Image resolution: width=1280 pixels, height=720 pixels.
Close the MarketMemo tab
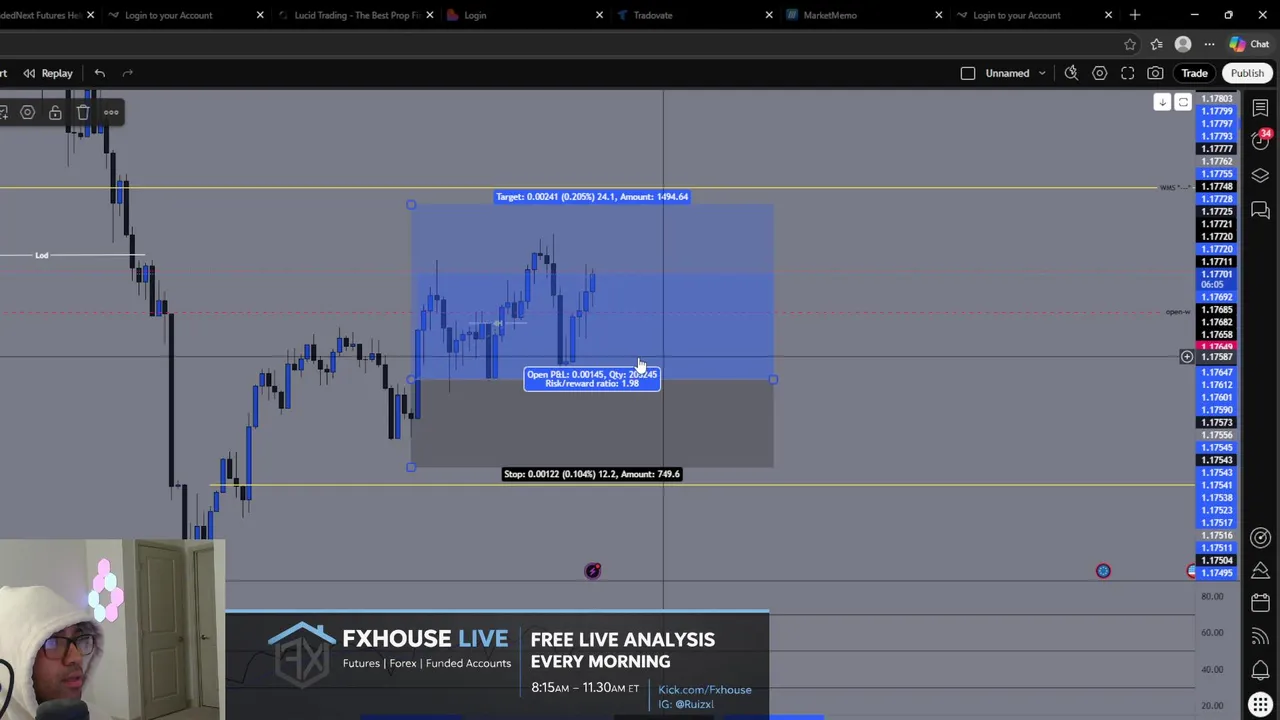click(x=939, y=15)
